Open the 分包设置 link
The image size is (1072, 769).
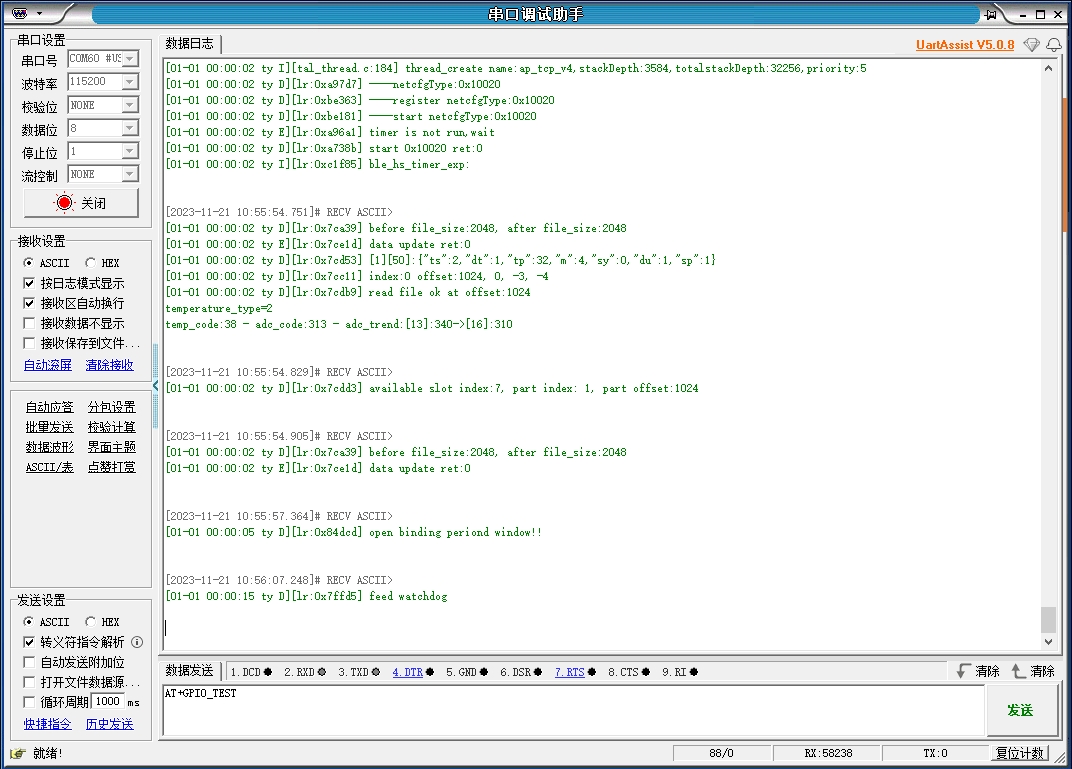[x=111, y=407]
